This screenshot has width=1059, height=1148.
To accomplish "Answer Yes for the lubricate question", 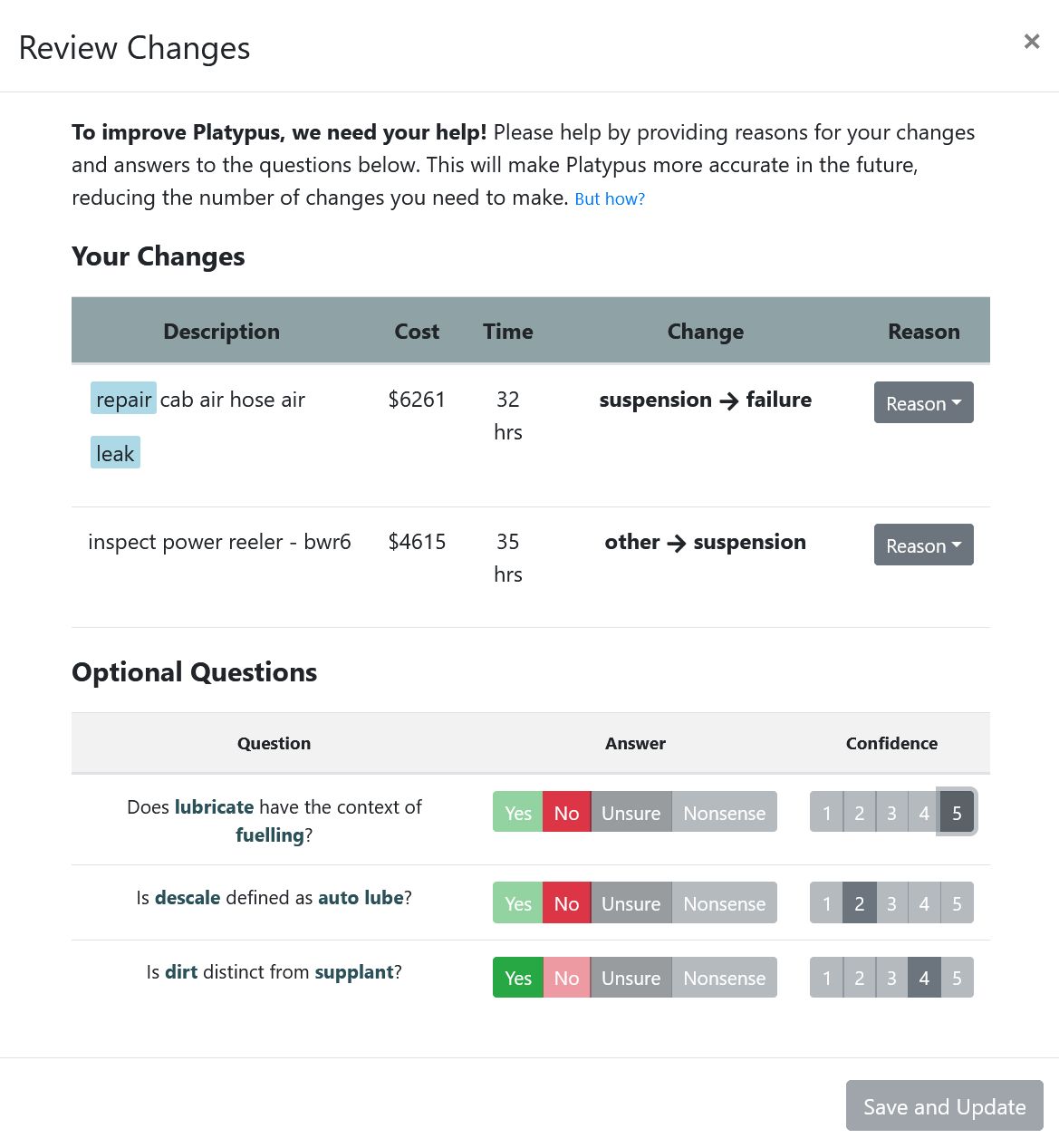I will 517,813.
